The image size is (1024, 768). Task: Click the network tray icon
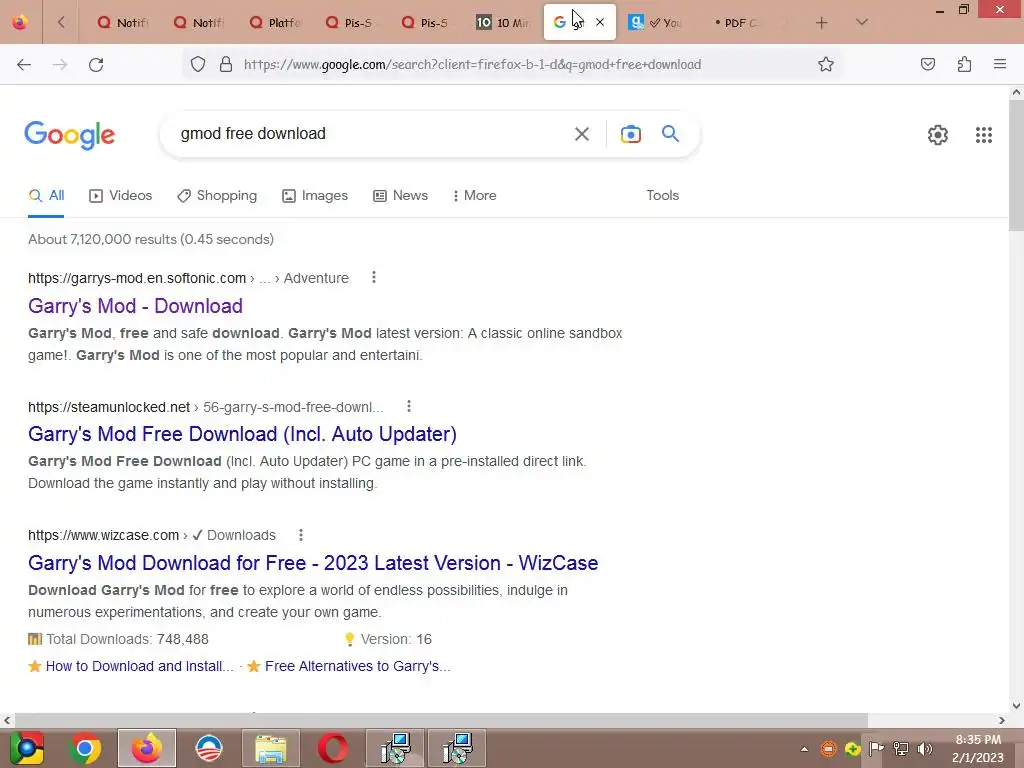901,748
